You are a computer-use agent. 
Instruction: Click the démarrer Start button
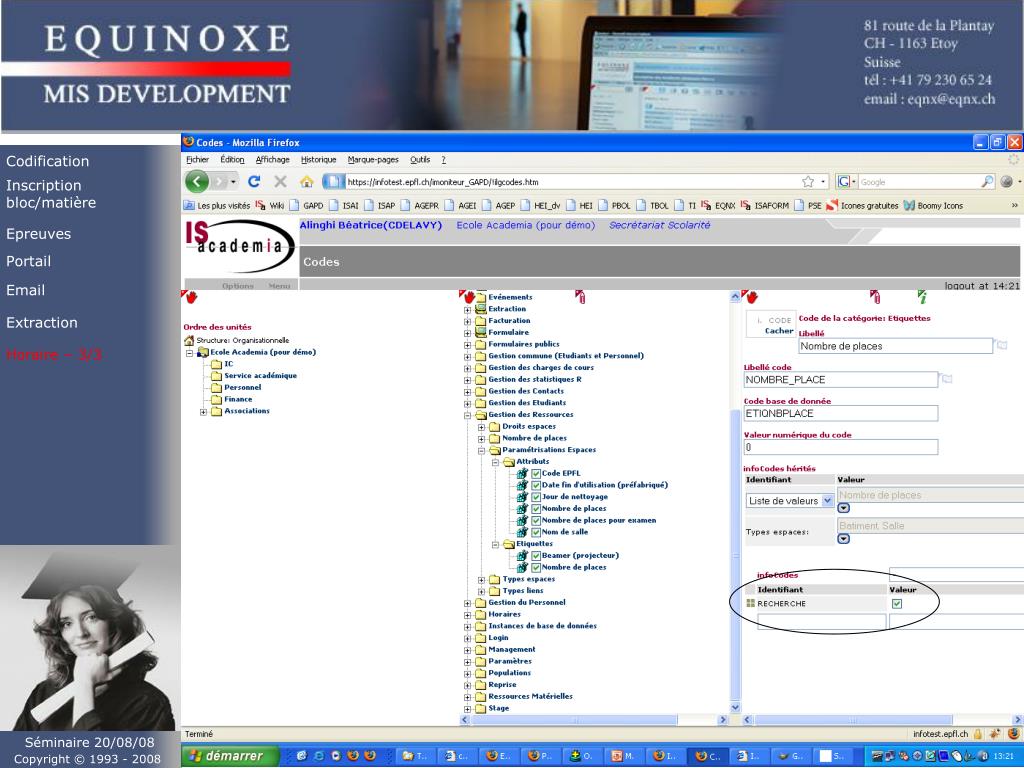coord(227,756)
